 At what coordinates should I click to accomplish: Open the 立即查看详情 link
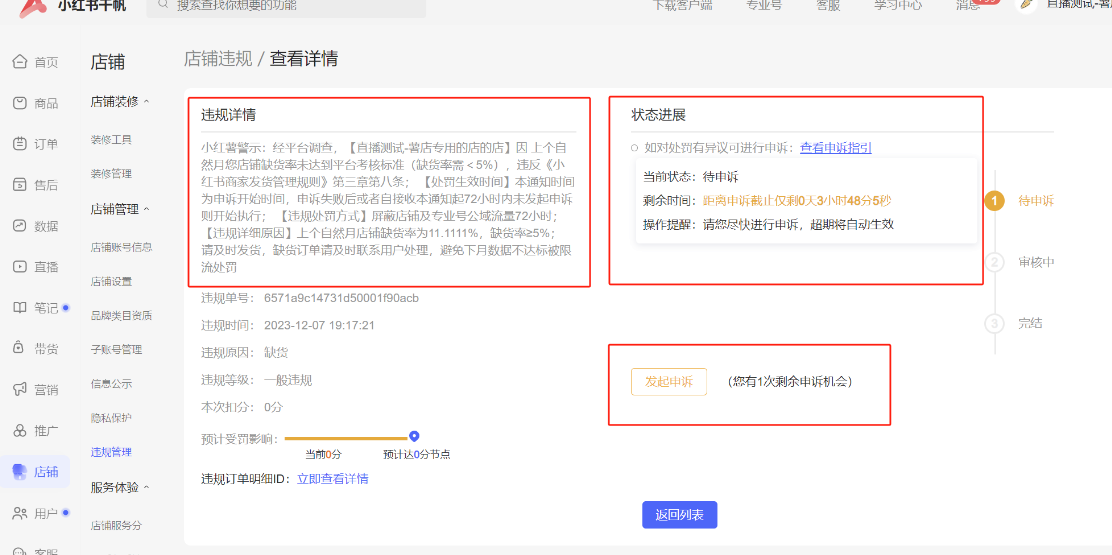pos(333,478)
